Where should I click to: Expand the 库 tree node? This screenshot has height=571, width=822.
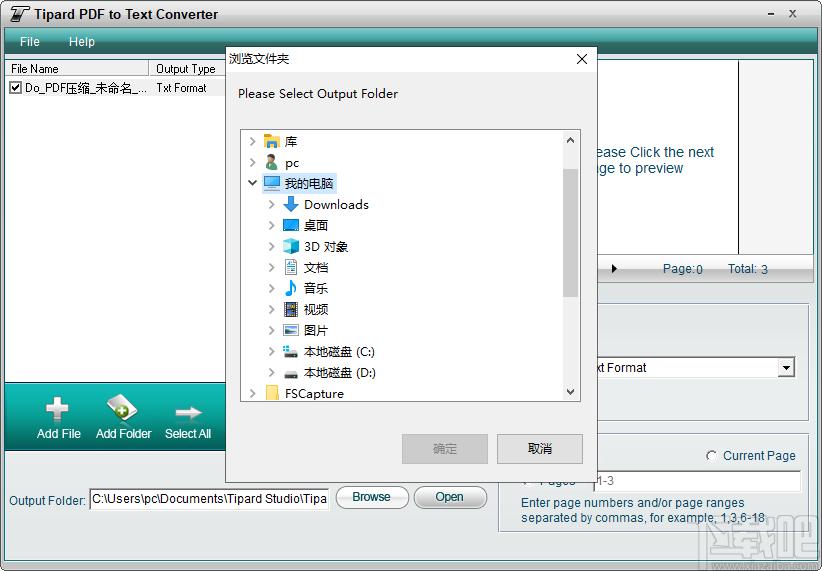point(252,141)
